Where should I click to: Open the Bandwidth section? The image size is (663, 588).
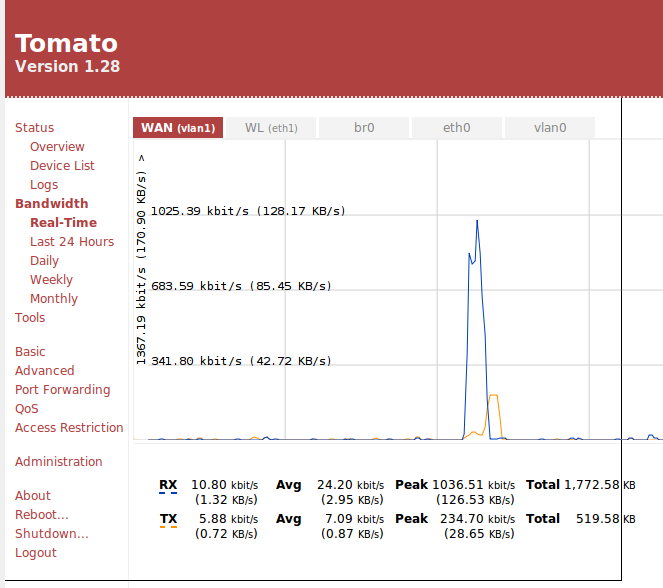(52, 204)
